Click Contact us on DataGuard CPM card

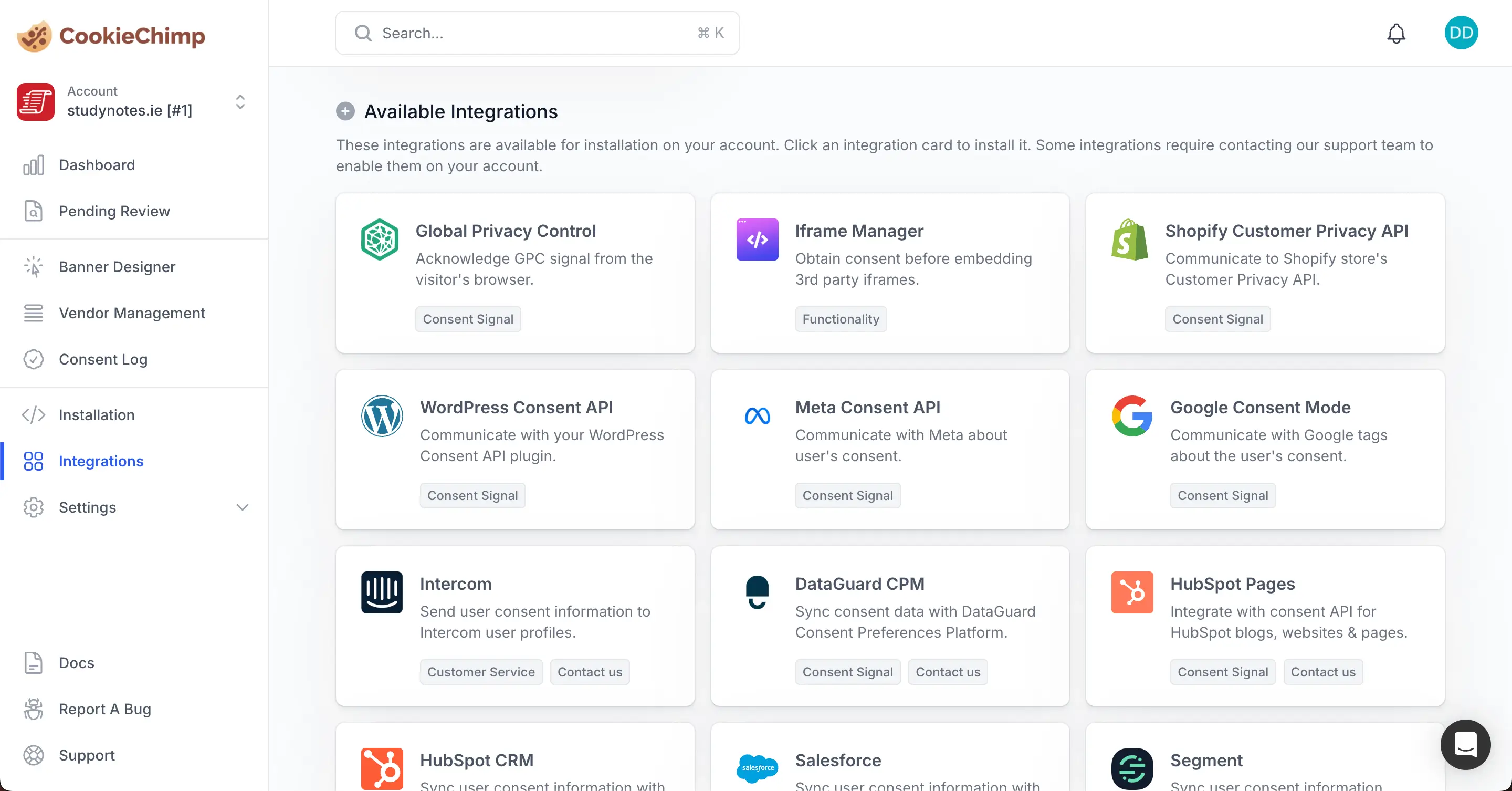[948, 672]
